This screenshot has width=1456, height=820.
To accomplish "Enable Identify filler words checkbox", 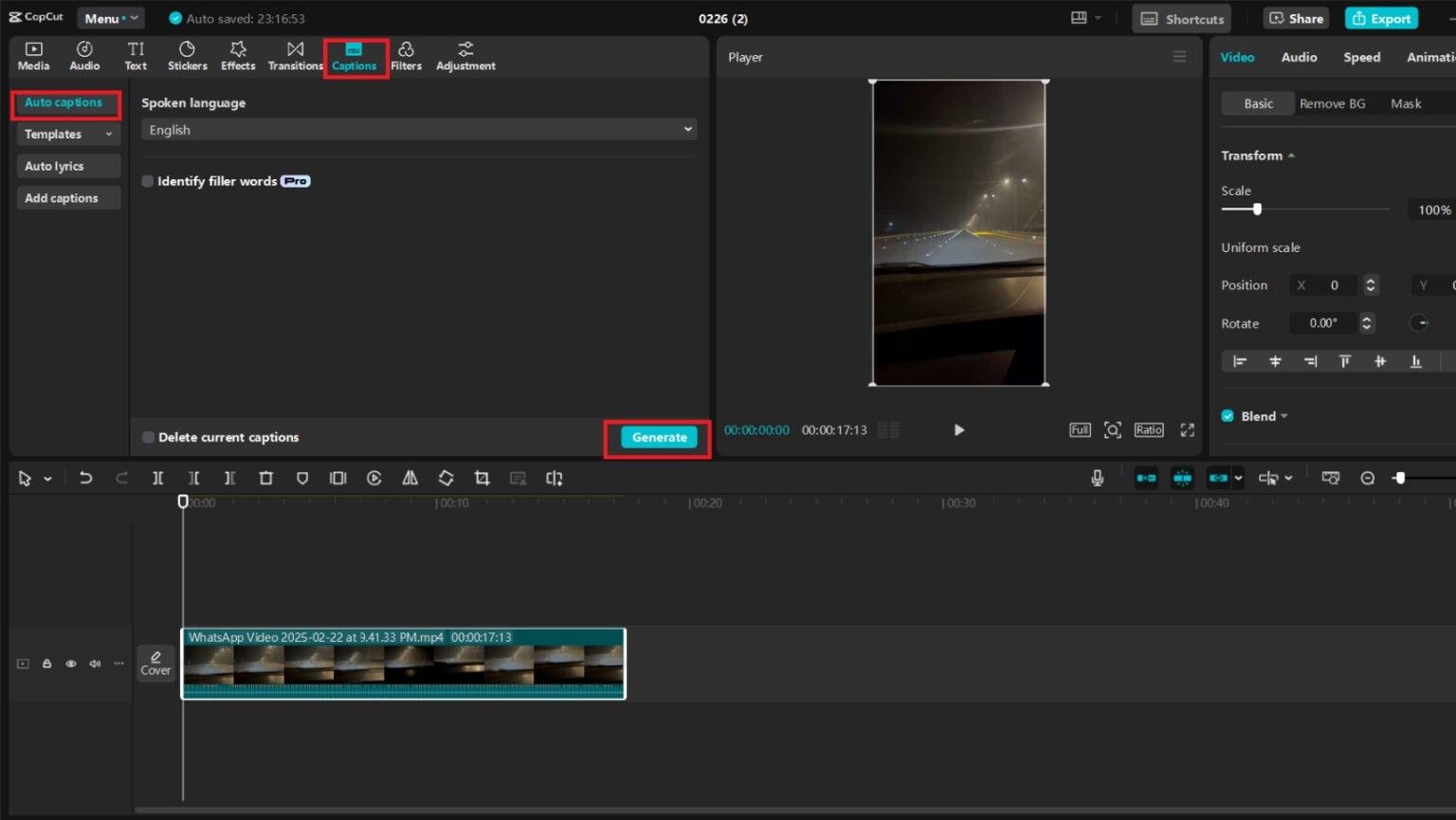I will [148, 181].
